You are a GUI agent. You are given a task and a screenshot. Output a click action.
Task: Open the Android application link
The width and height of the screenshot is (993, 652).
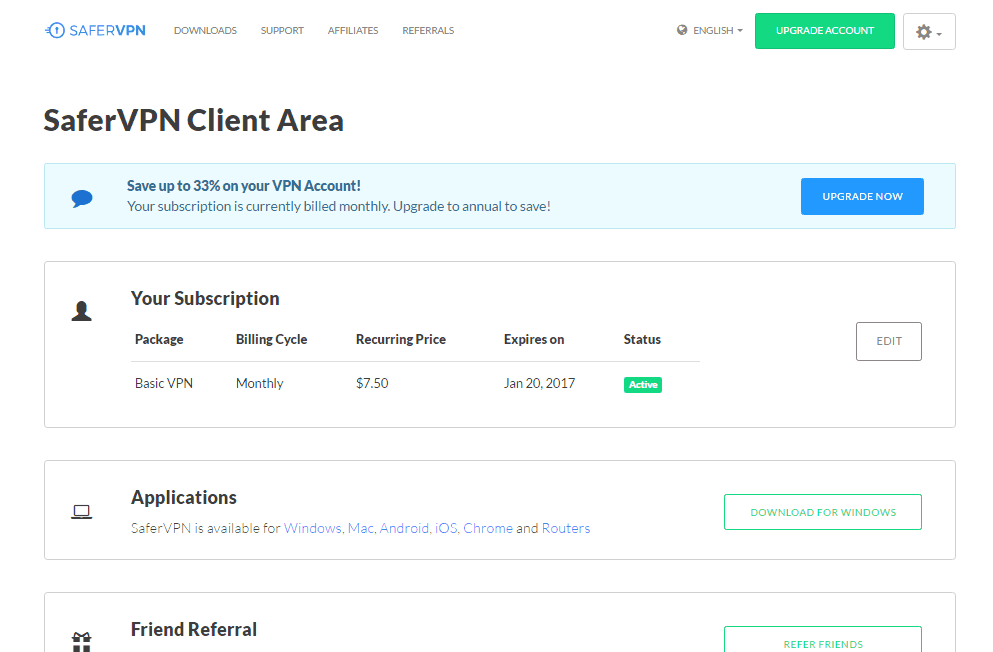click(x=404, y=528)
